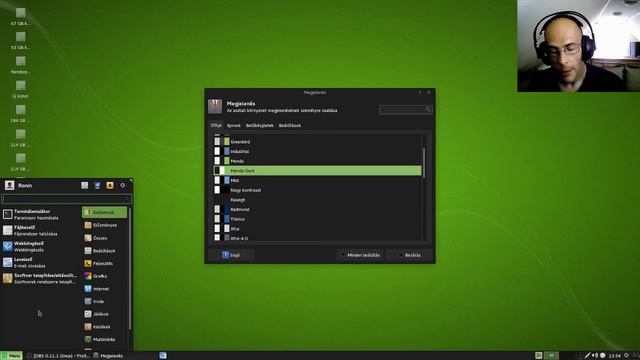This screenshot has width=640, height=360.
Task: Click the Megjelenés dialog header icon
Action: tap(215, 107)
